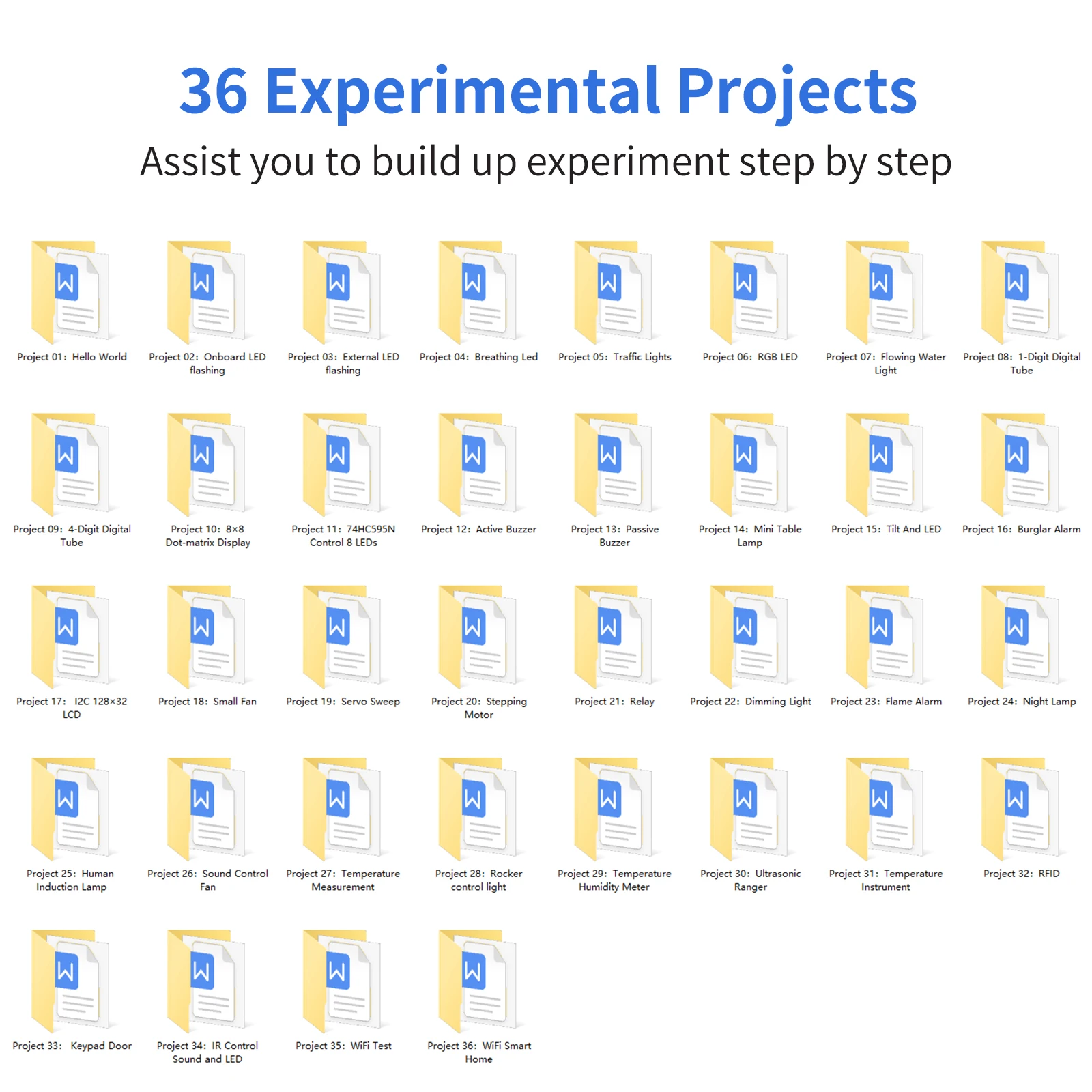Screen dimensions: 1092x1092
Task: Click the Project 33 Keypad Door label
Action: point(72,1046)
